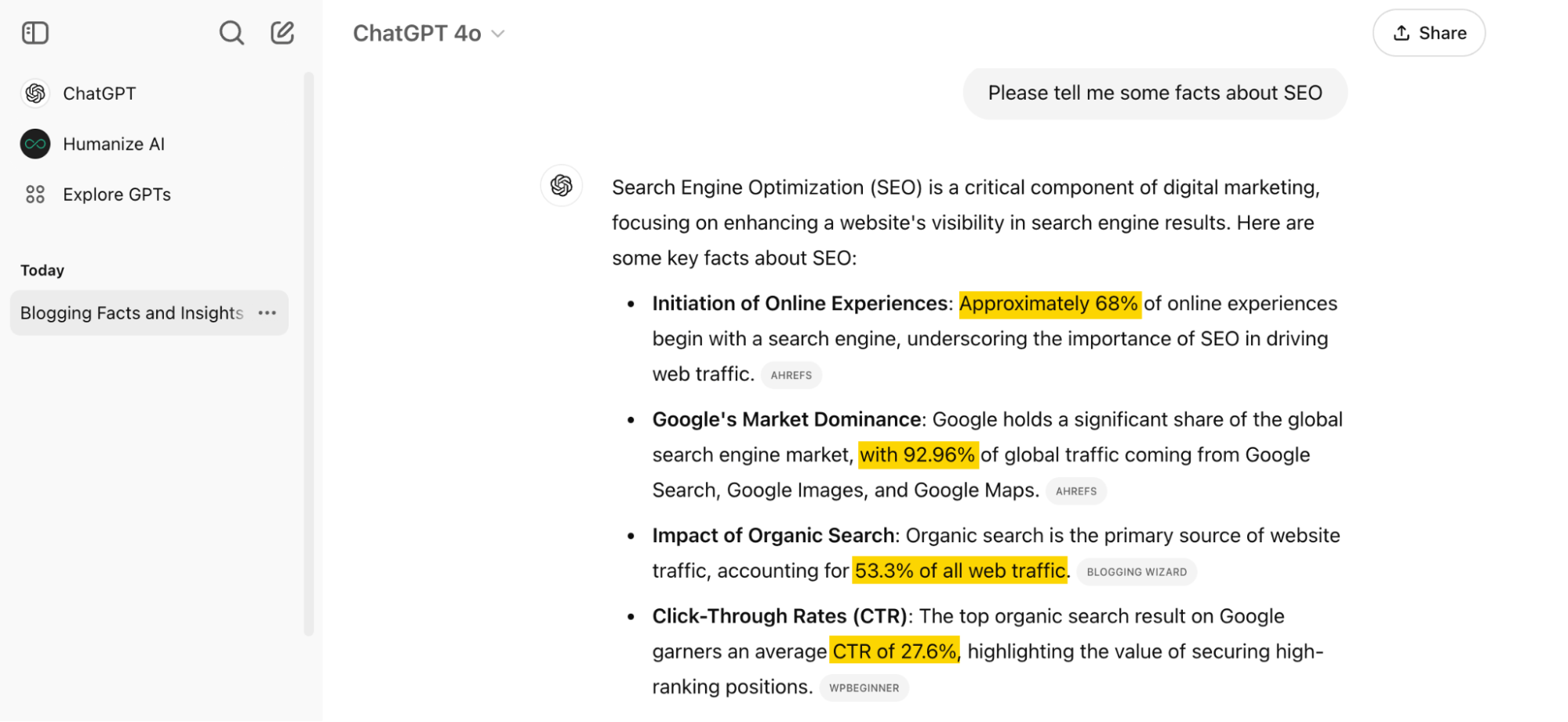This screenshot has height=722, width=1568.
Task: Open the Humanize AI GPT
Action: click(113, 144)
